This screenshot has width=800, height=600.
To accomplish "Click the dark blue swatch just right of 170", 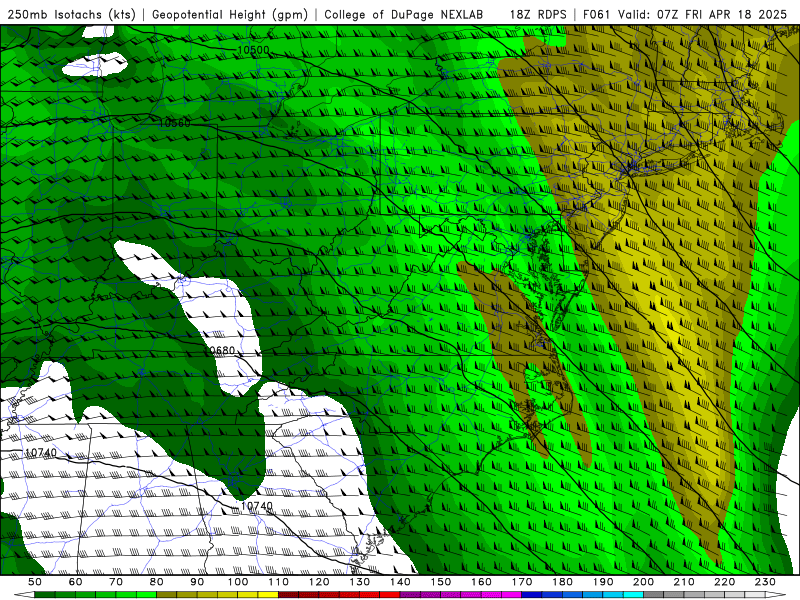I will tap(532, 595).
